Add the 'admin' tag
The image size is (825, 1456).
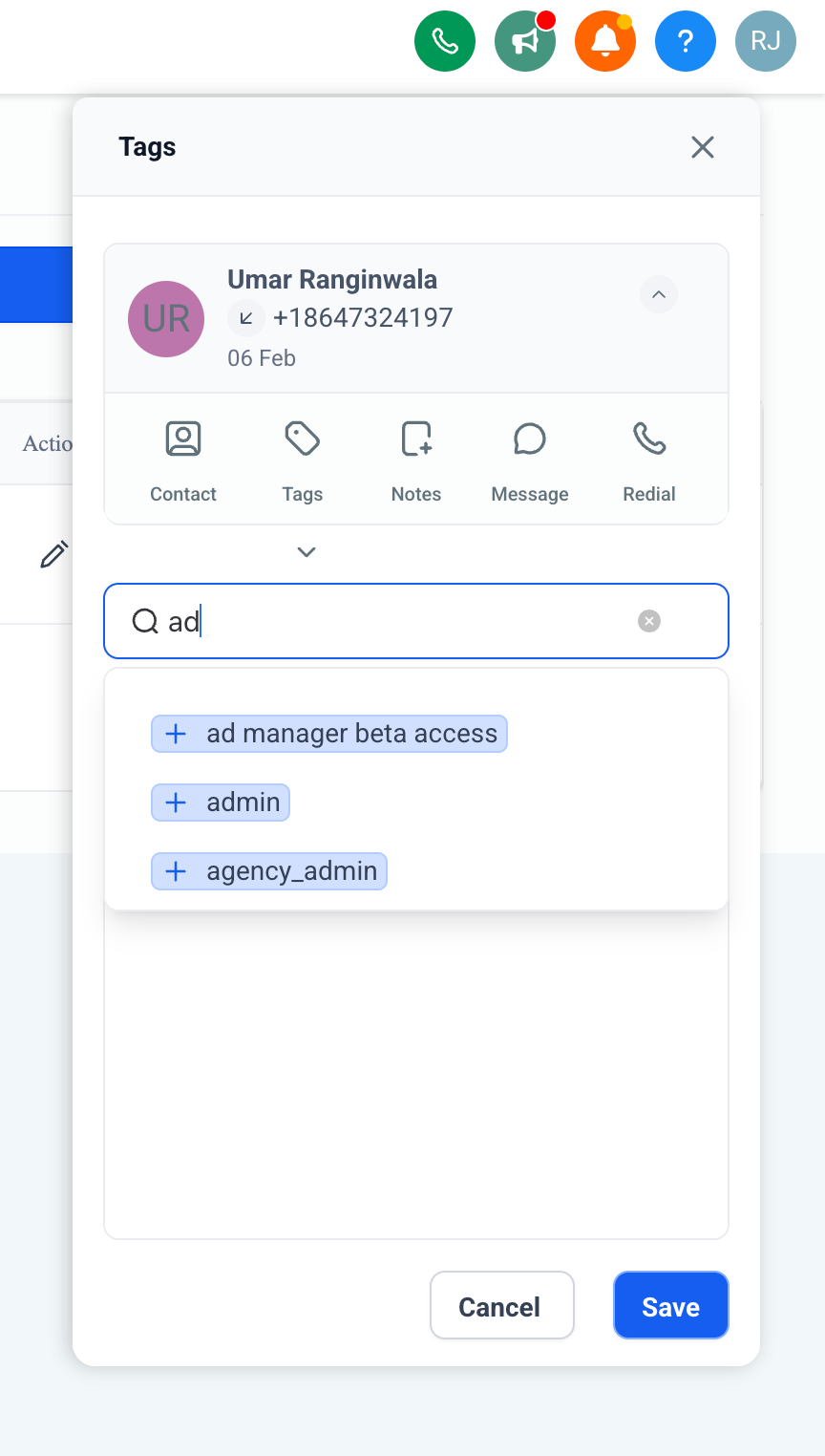click(x=221, y=803)
